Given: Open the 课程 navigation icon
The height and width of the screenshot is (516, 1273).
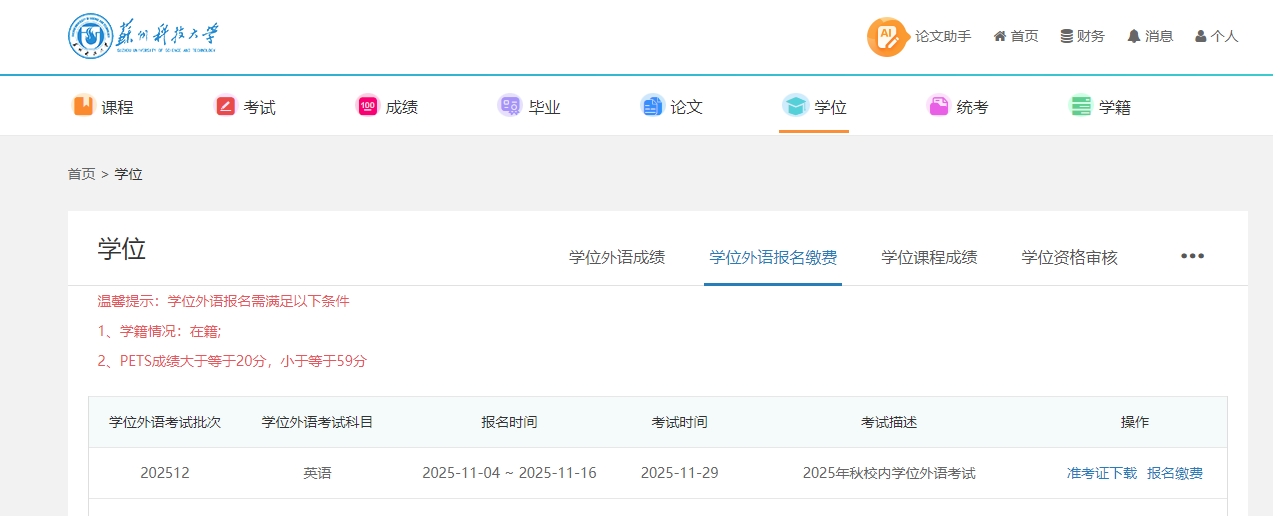Looking at the screenshot, I should (x=83, y=106).
